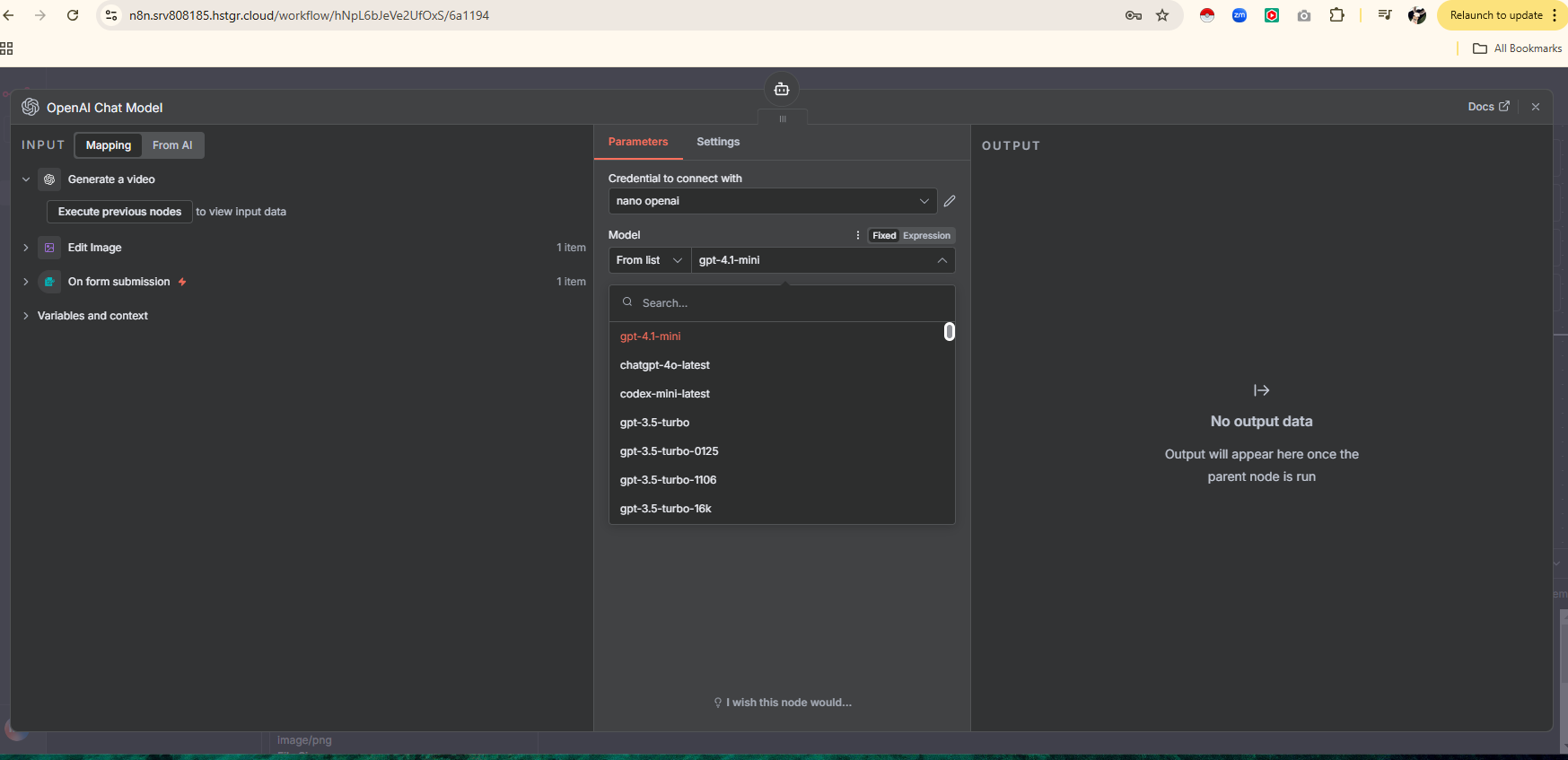
Task: Open the Settings tab
Action: [718, 142]
